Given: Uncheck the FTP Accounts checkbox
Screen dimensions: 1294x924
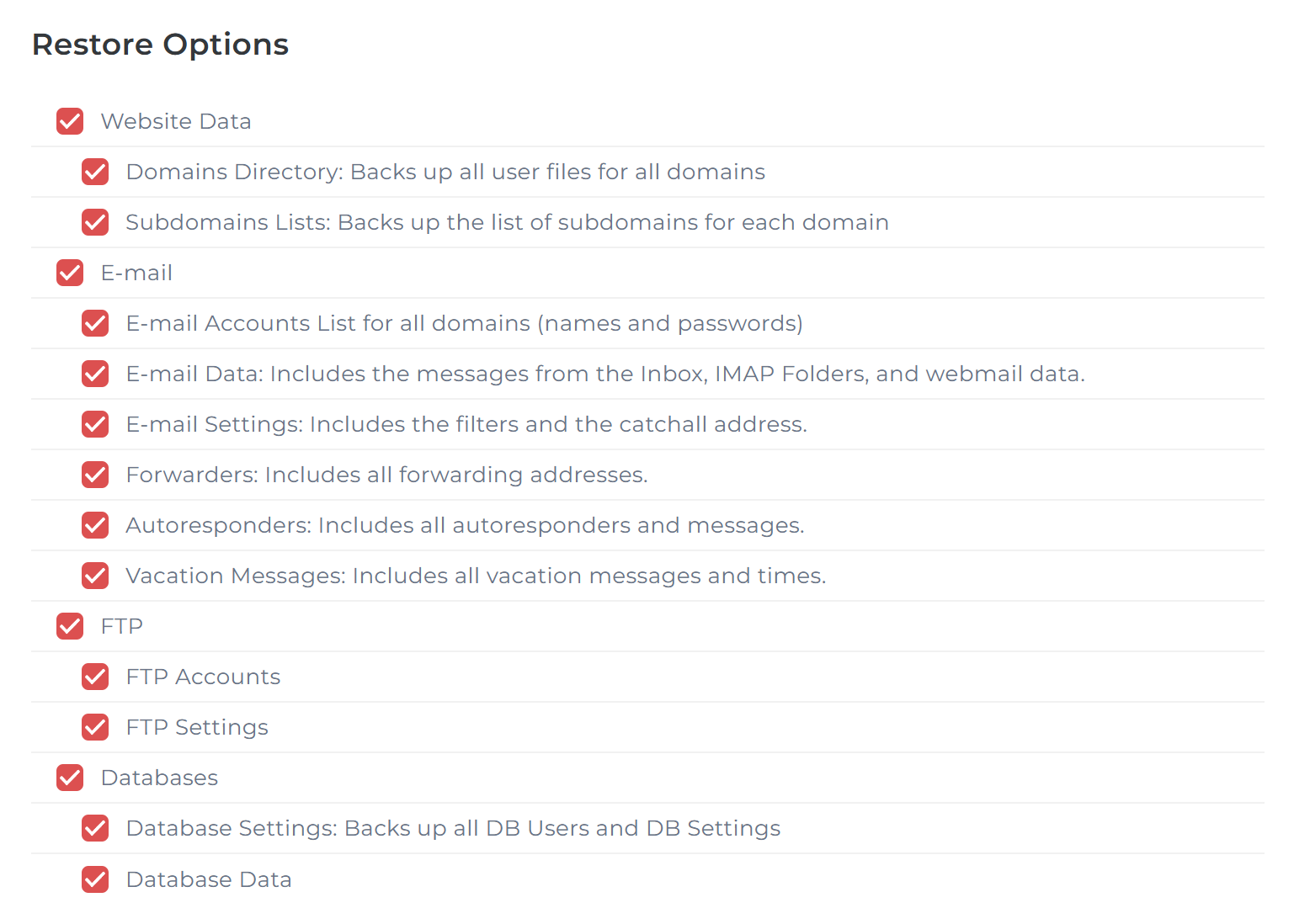Looking at the screenshot, I should pyautogui.click(x=95, y=677).
